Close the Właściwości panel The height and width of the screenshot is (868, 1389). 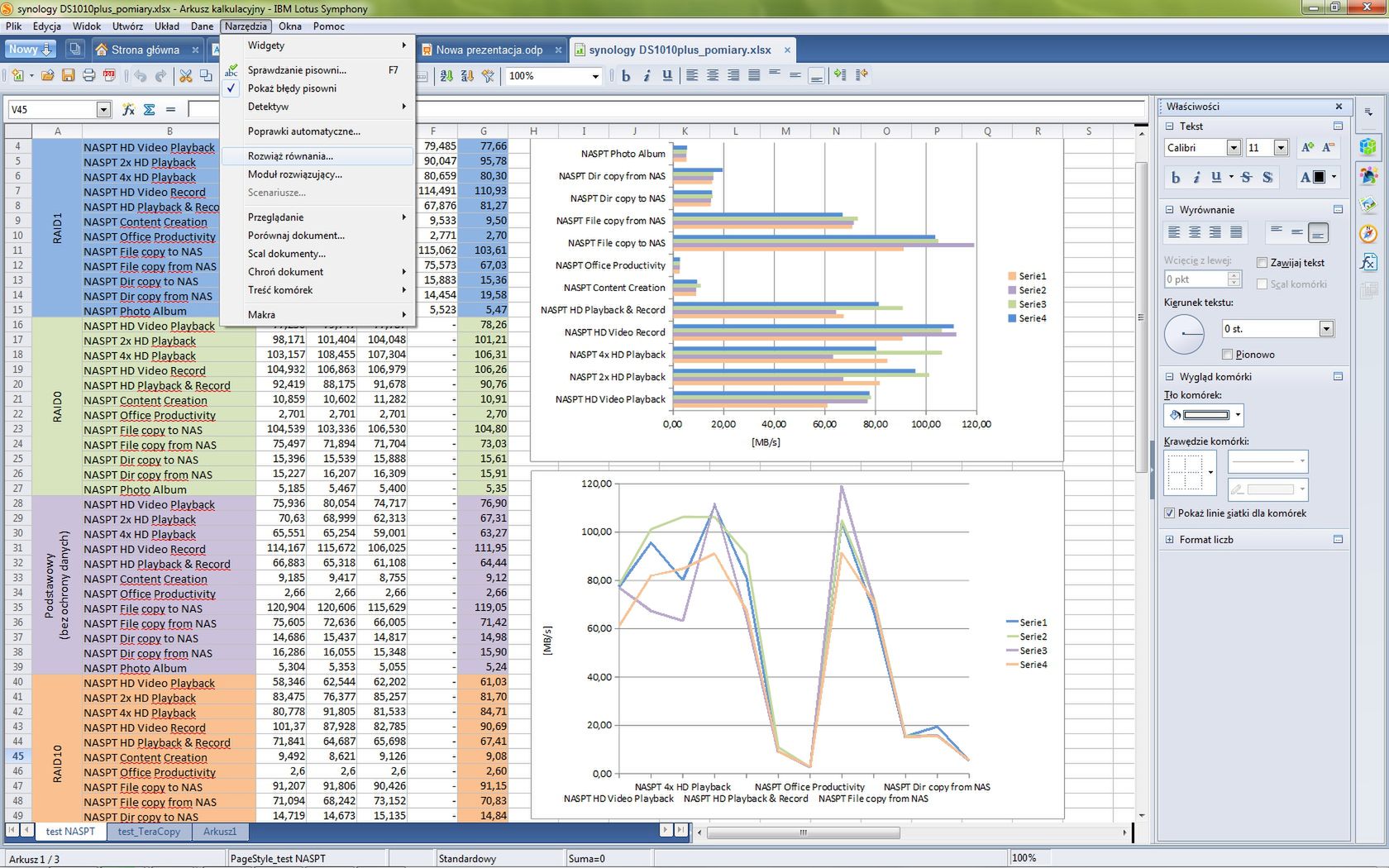pos(1339,107)
